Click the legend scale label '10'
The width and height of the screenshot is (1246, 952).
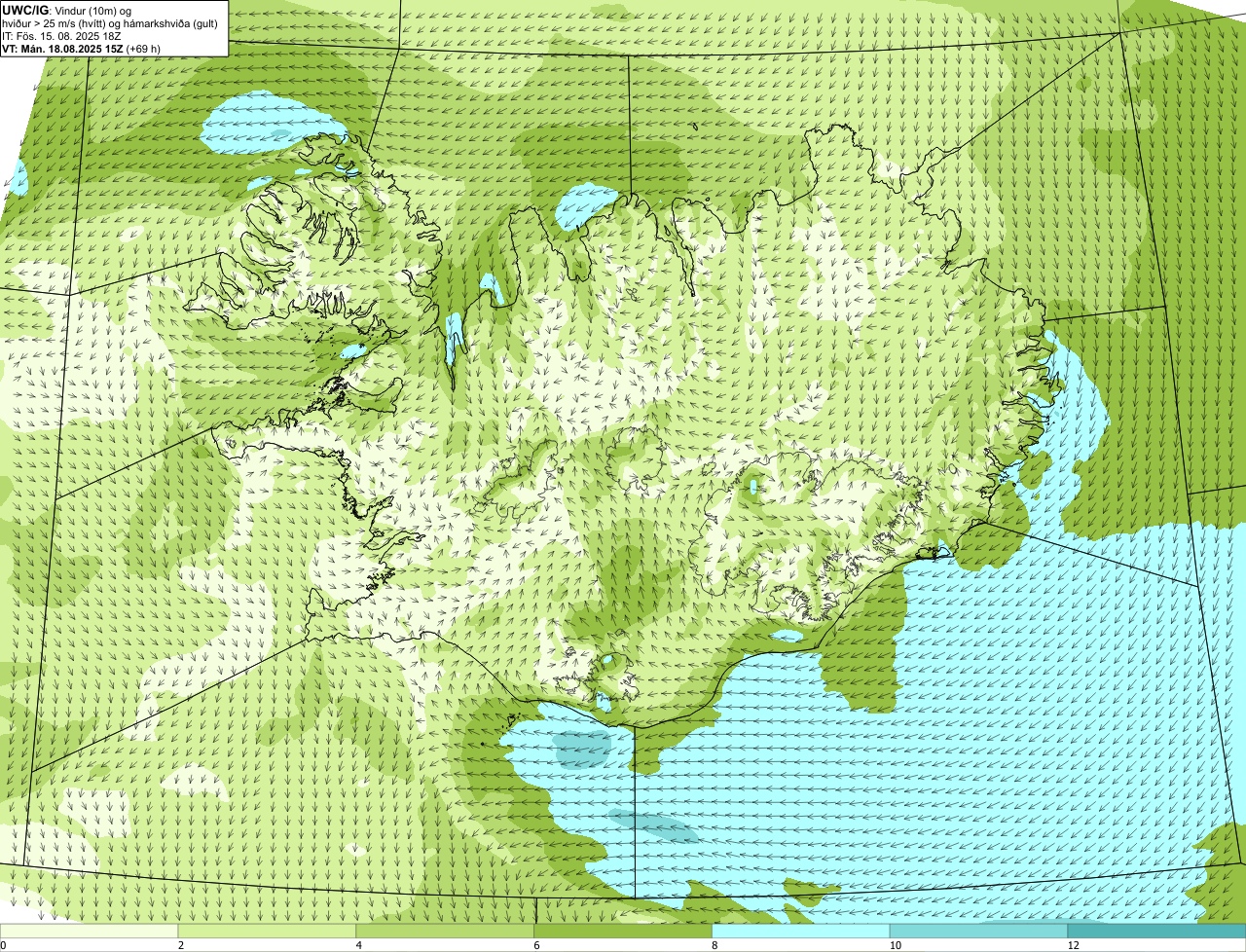895,945
